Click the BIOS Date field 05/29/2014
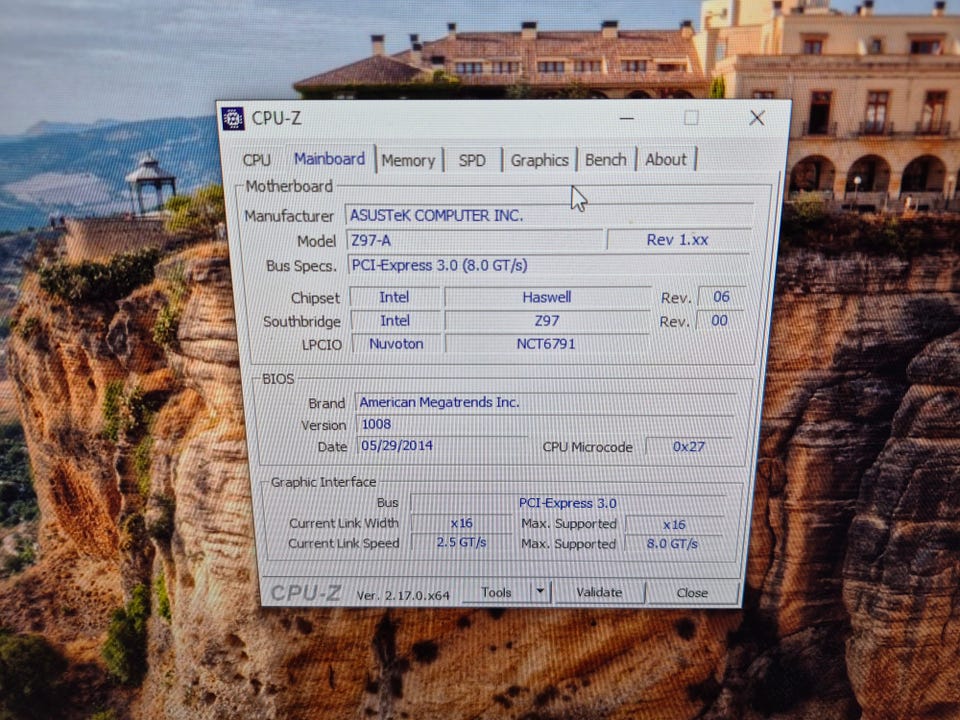The image size is (960, 720). pyautogui.click(x=440, y=446)
